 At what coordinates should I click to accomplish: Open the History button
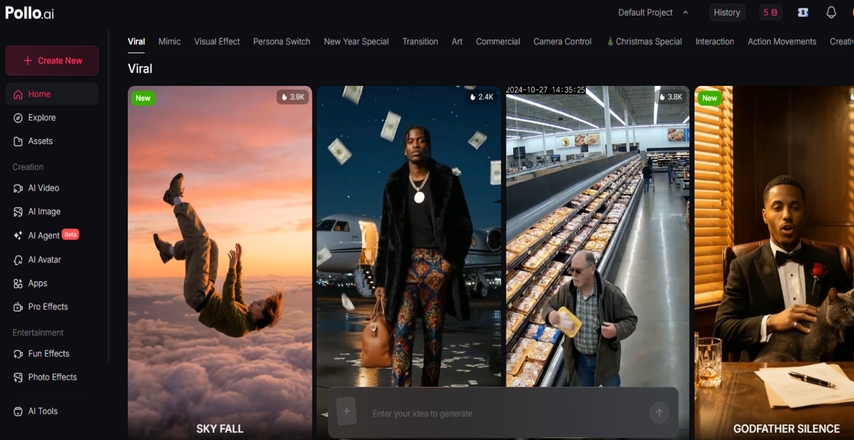pos(727,13)
